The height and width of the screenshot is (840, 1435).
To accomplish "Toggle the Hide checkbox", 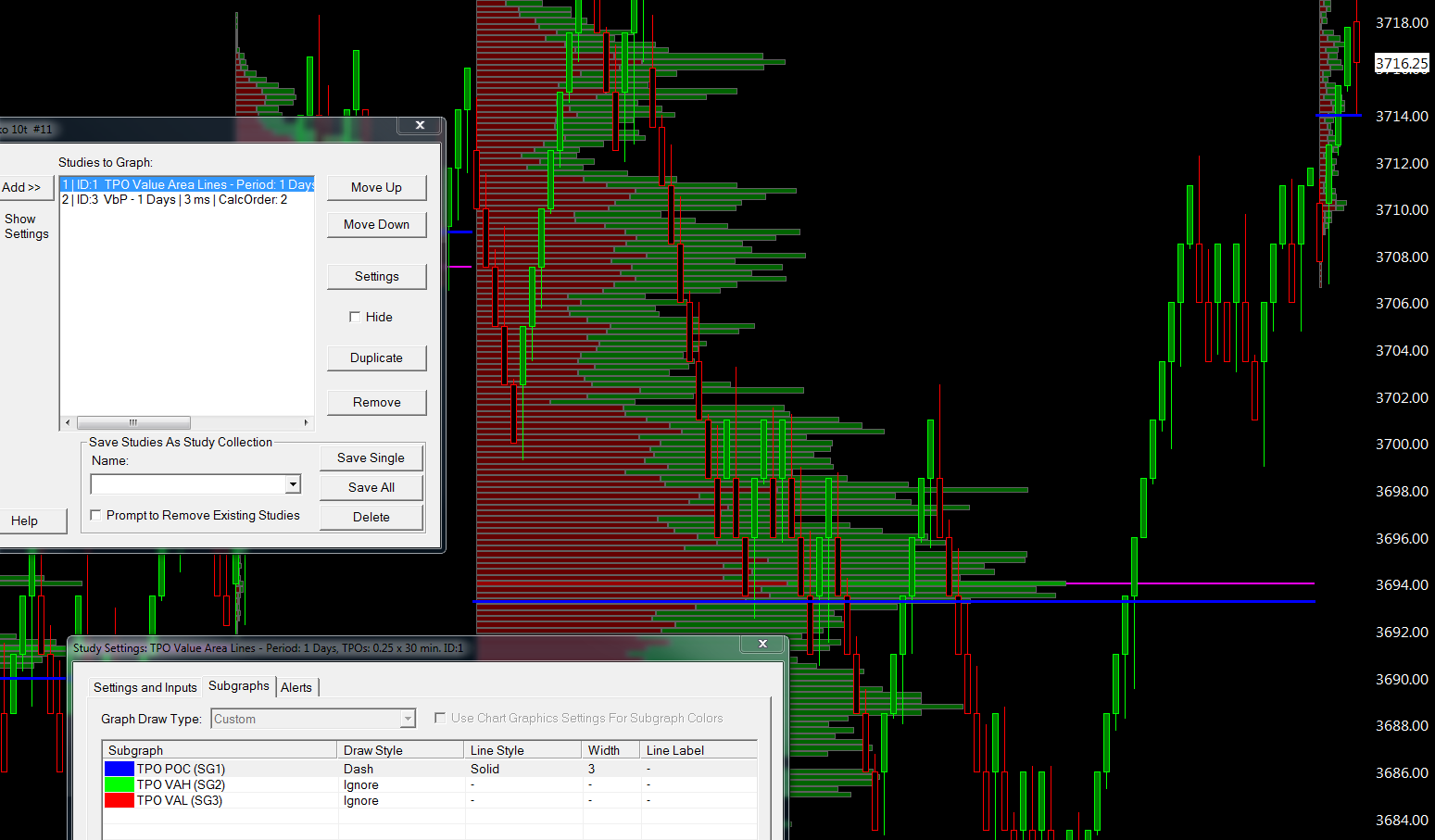I will tap(355, 317).
